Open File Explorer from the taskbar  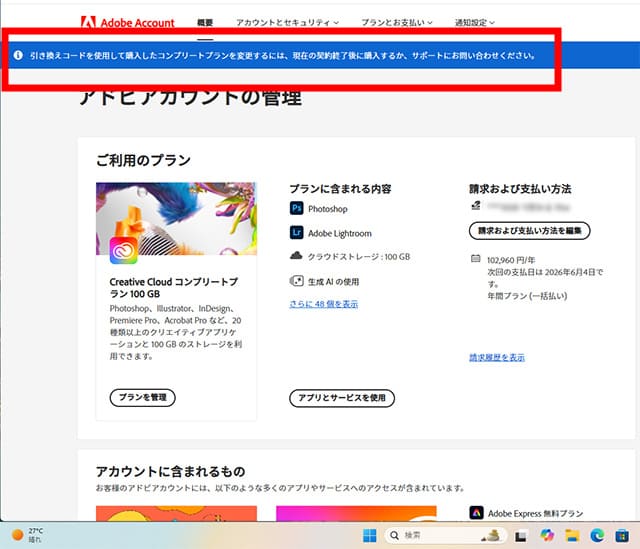(572, 536)
